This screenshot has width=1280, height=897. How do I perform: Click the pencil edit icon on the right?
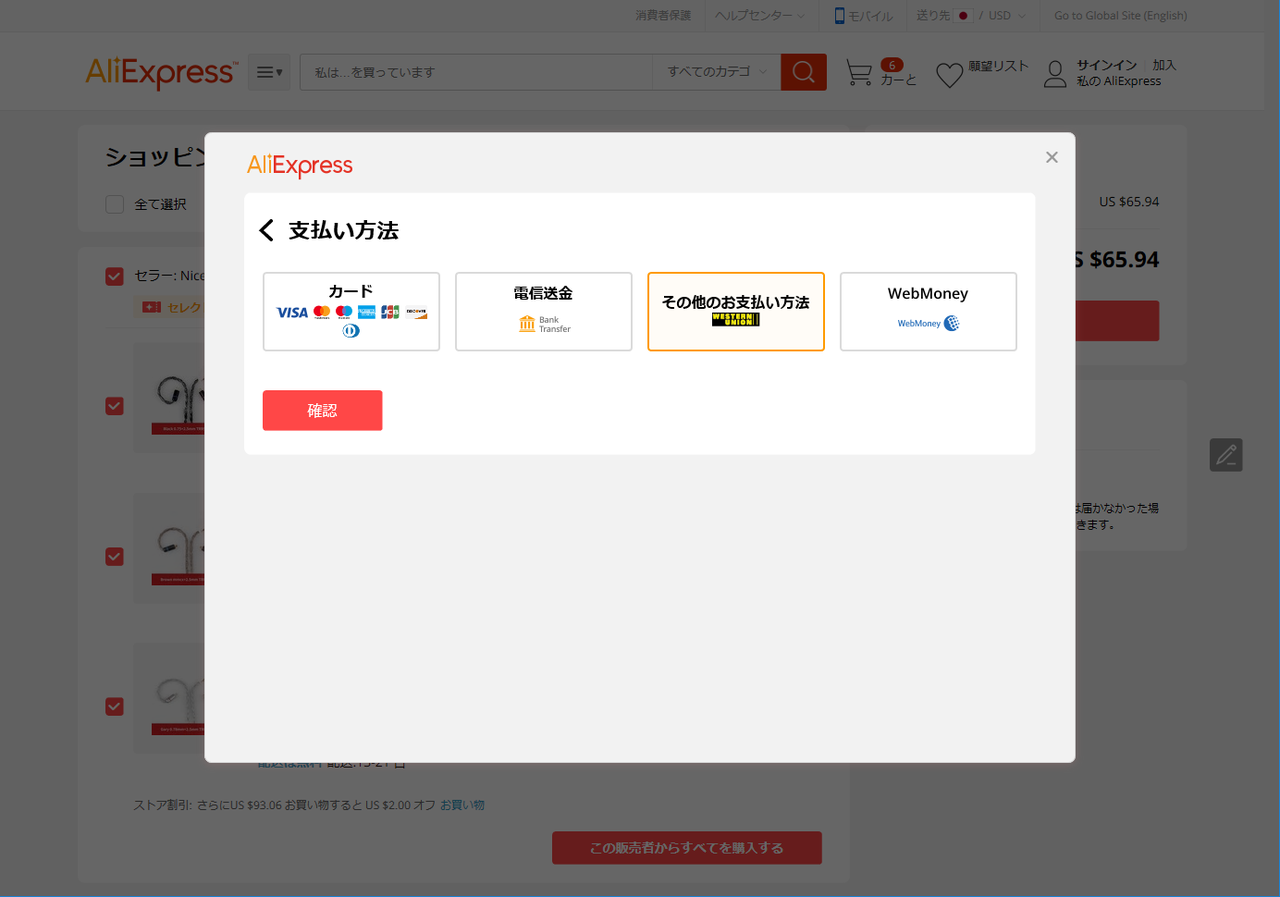[1226, 455]
